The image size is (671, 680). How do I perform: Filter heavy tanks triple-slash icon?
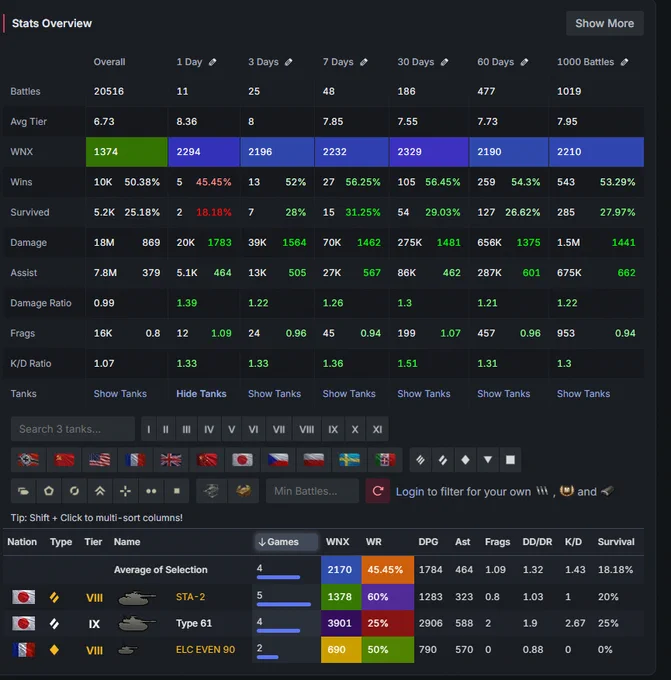click(x=420, y=460)
